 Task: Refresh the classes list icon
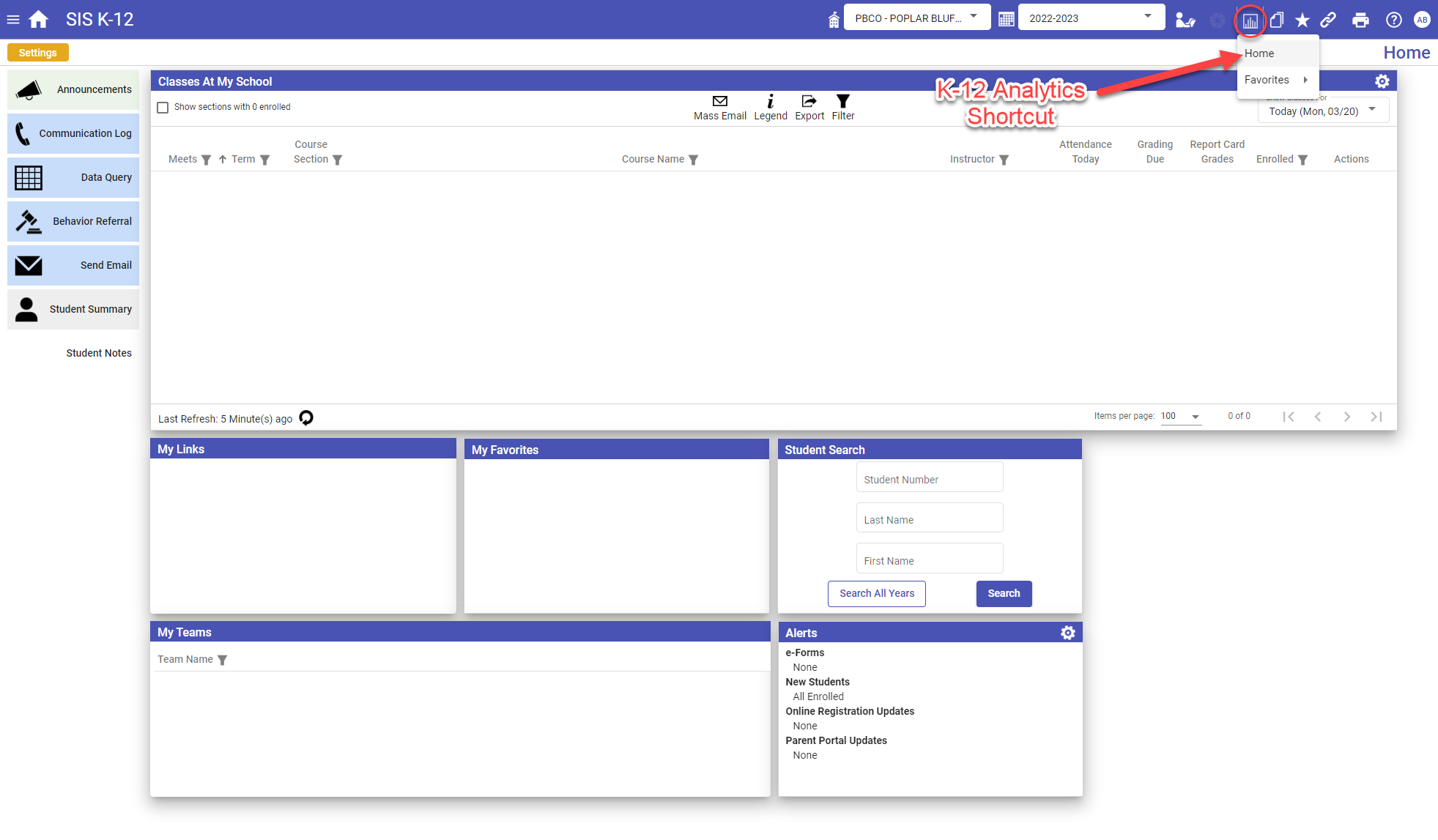[x=306, y=417]
